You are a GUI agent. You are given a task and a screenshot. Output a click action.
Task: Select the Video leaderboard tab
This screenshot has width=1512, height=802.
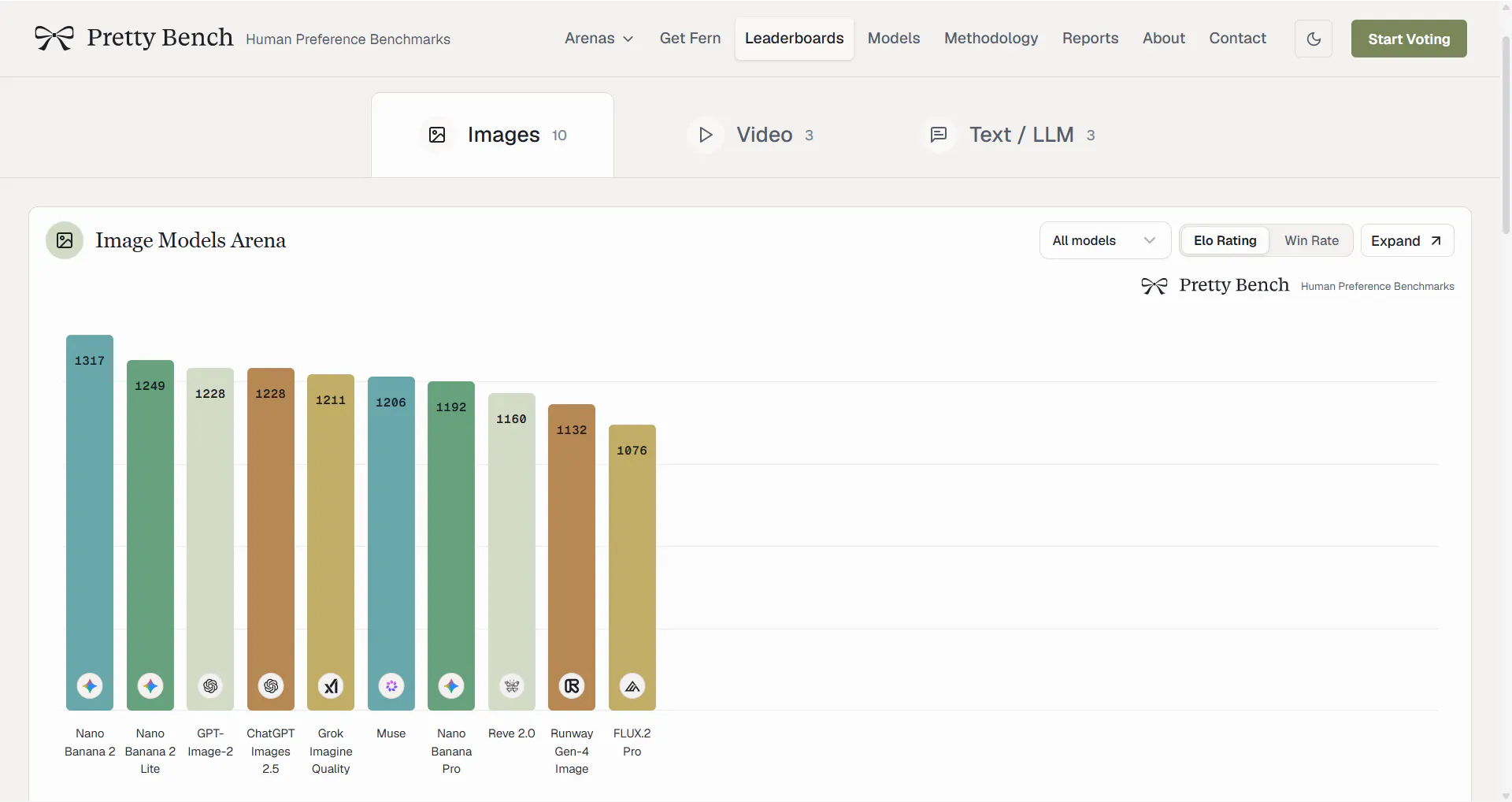(x=750, y=135)
